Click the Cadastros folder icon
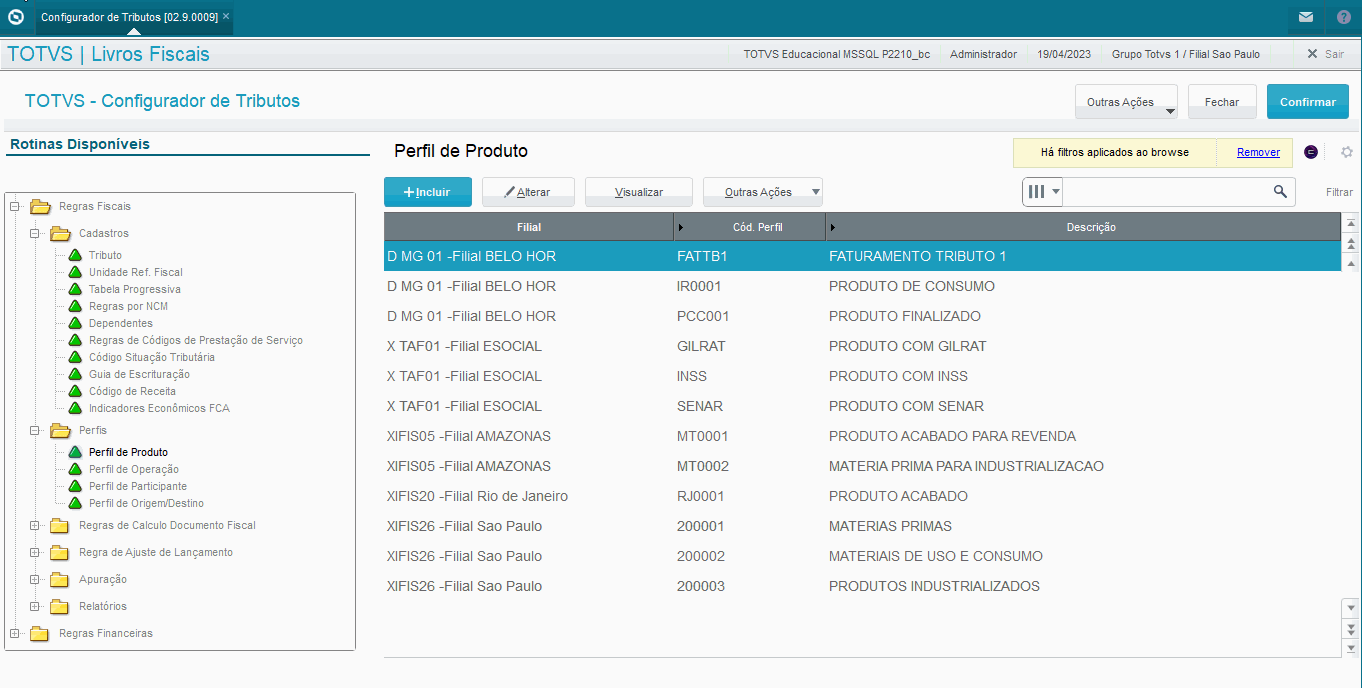Viewport: 1362px width, 688px height. click(60, 234)
